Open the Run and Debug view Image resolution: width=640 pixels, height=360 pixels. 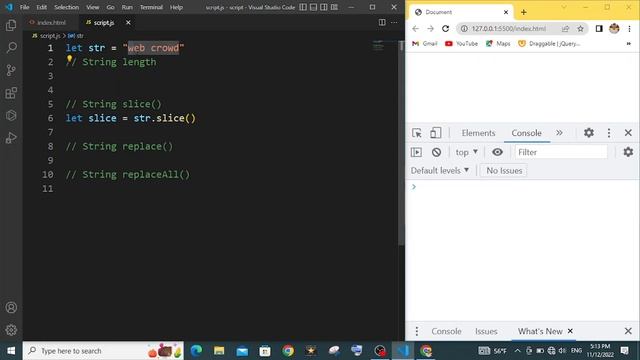pyautogui.click(x=11, y=138)
